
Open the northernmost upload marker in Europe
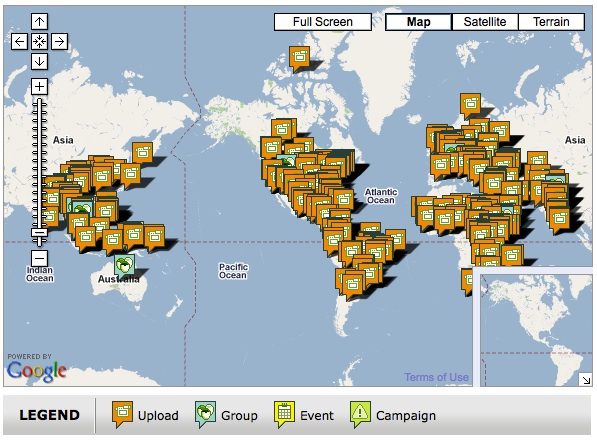pyautogui.click(x=471, y=104)
